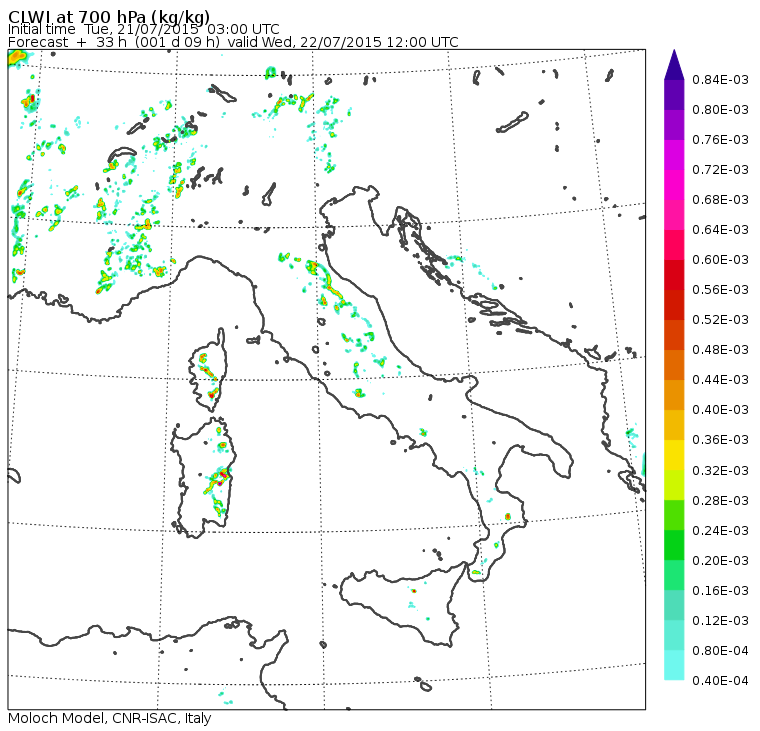Select the 0.32E-03 legend value

click(x=720, y=471)
